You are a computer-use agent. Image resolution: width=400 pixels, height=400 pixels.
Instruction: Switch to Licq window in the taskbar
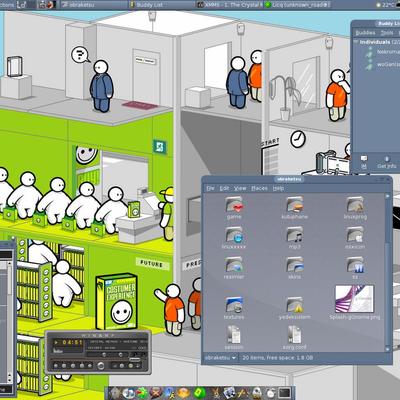298,5
